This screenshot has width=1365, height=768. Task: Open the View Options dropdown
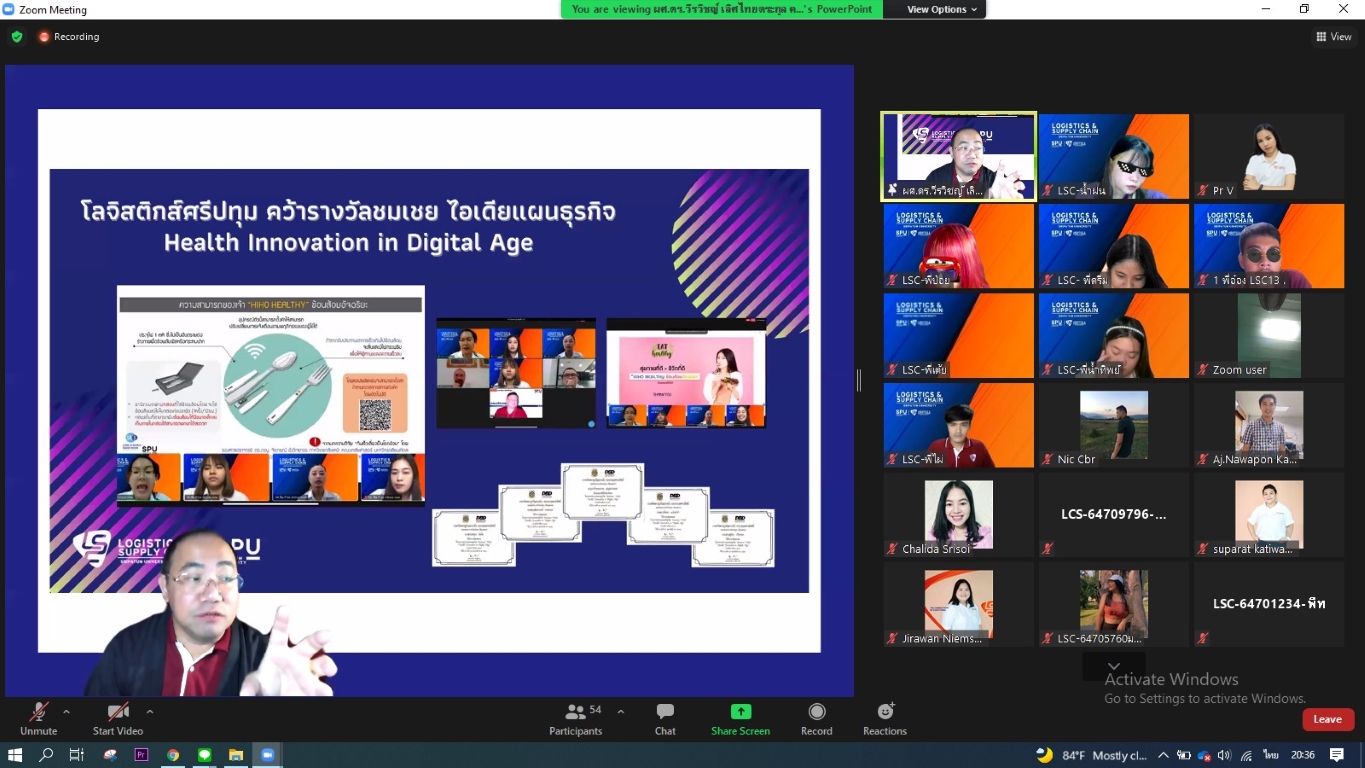tap(941, 10)
